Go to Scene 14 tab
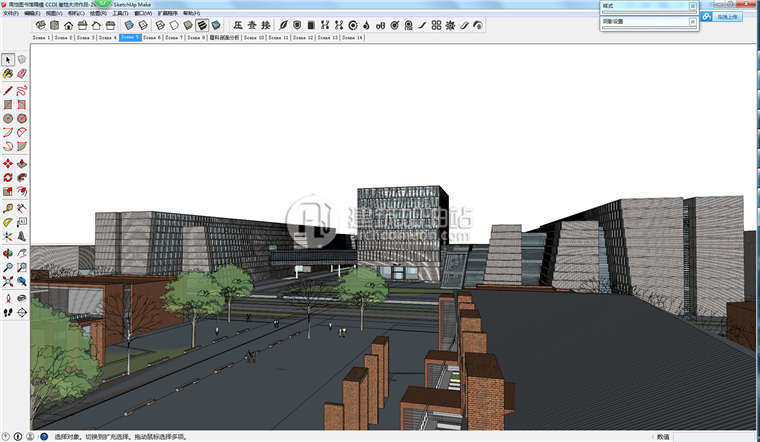760x442 pixels. click(x=352, y=37)
